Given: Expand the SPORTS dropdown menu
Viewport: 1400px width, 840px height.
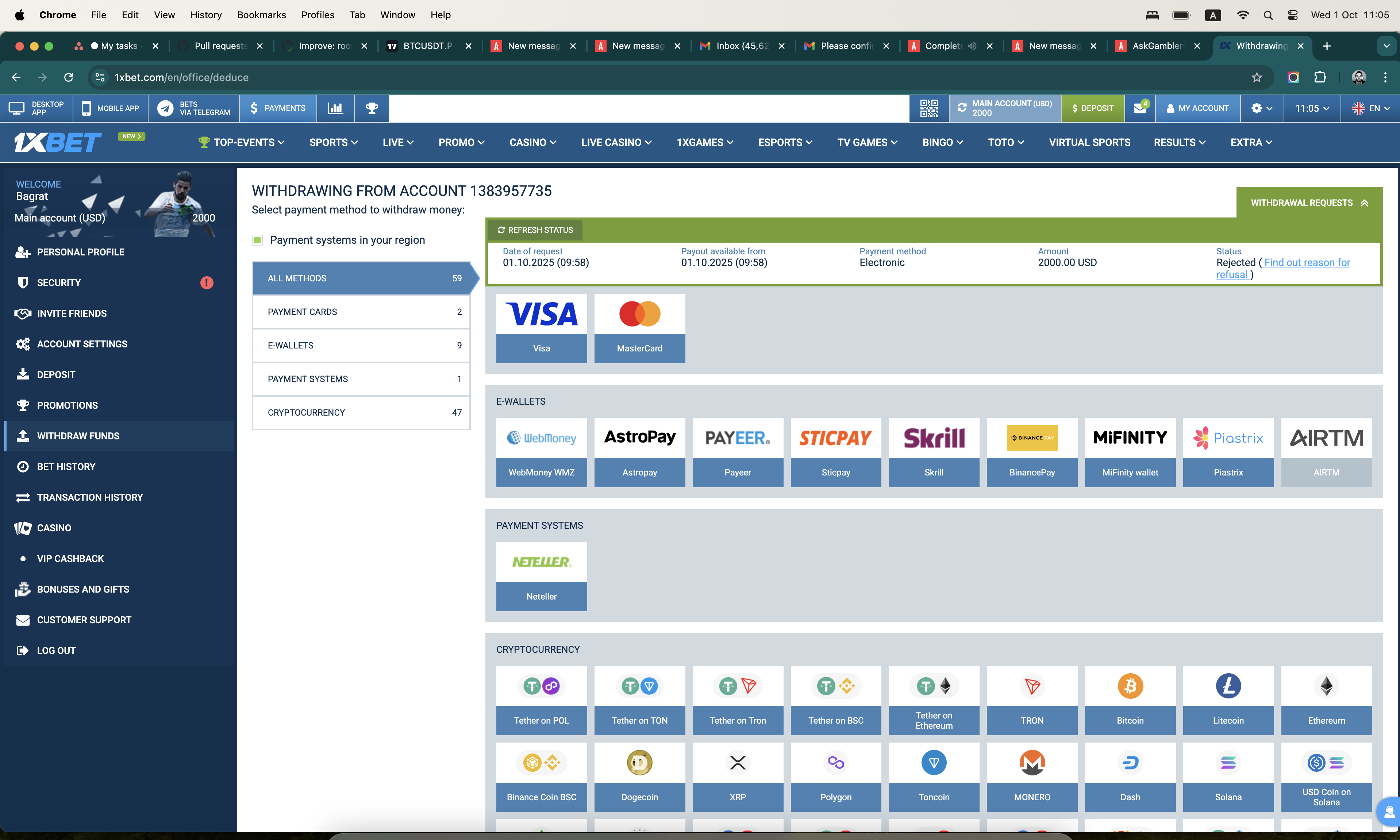Looking at the screenshot, I should (334, 142).
